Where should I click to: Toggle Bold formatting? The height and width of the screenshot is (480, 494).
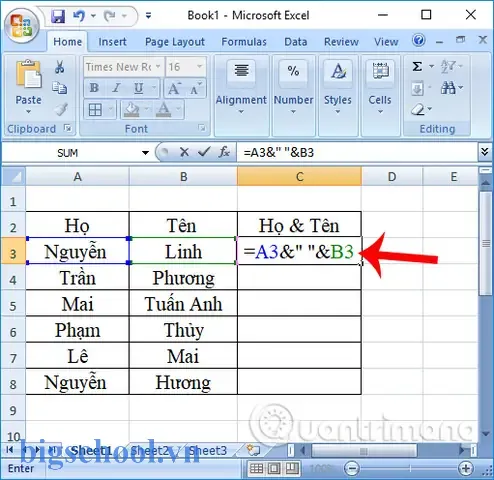tap(94, 88)
